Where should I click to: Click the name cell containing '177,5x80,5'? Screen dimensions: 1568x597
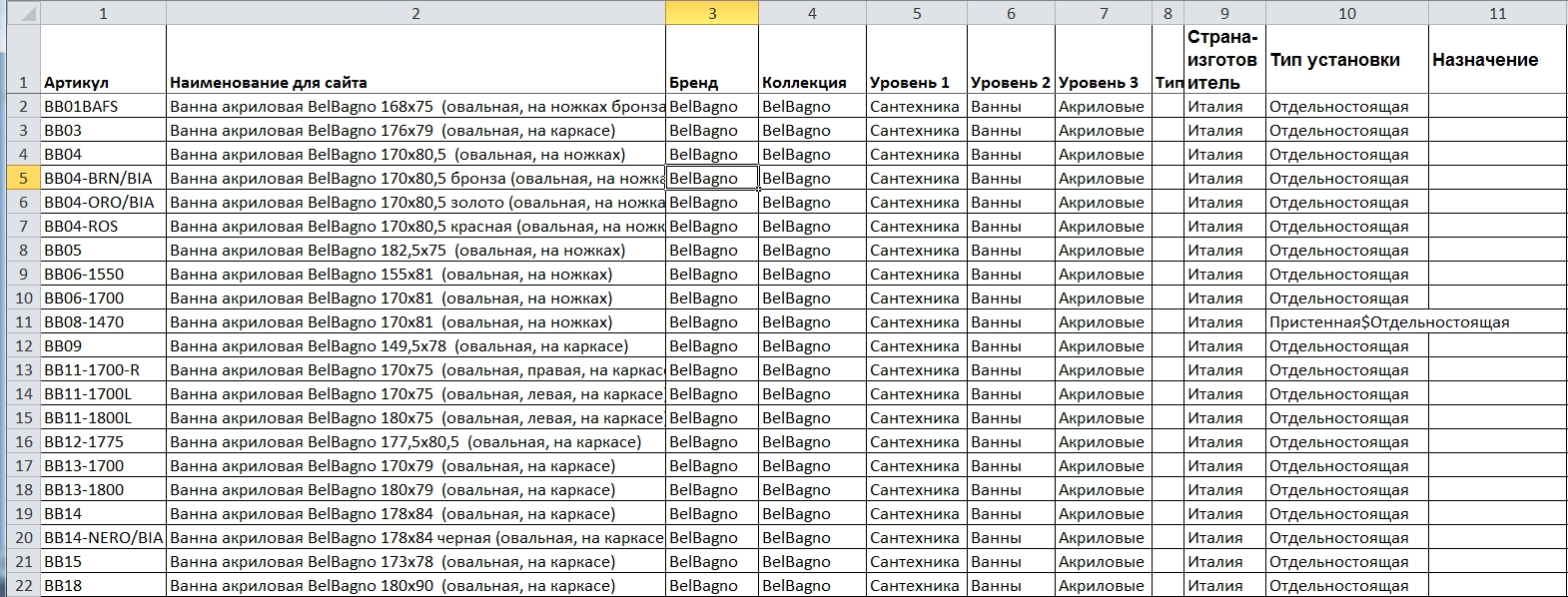coord(415,441)
